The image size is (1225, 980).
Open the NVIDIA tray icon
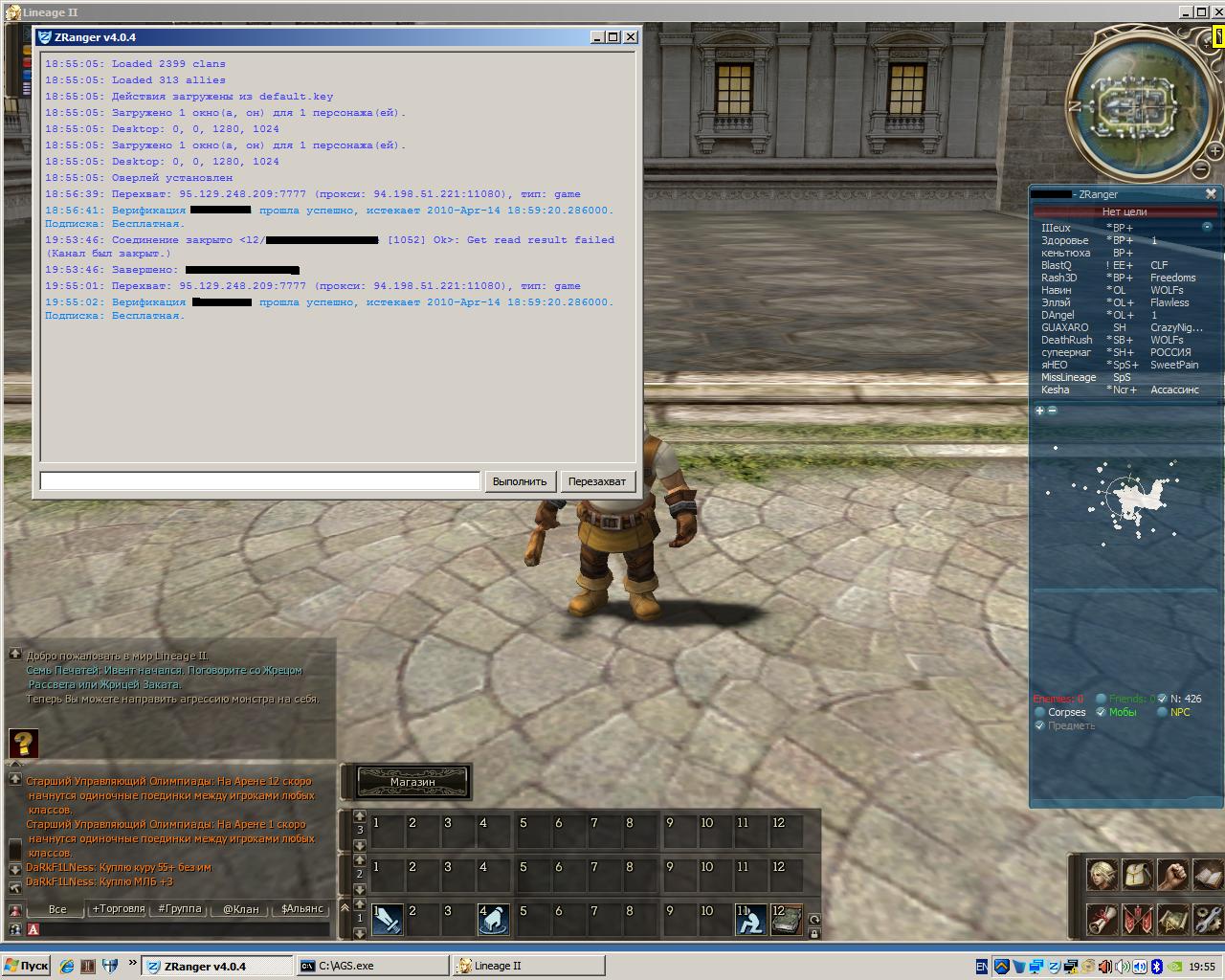point(1176,967)
